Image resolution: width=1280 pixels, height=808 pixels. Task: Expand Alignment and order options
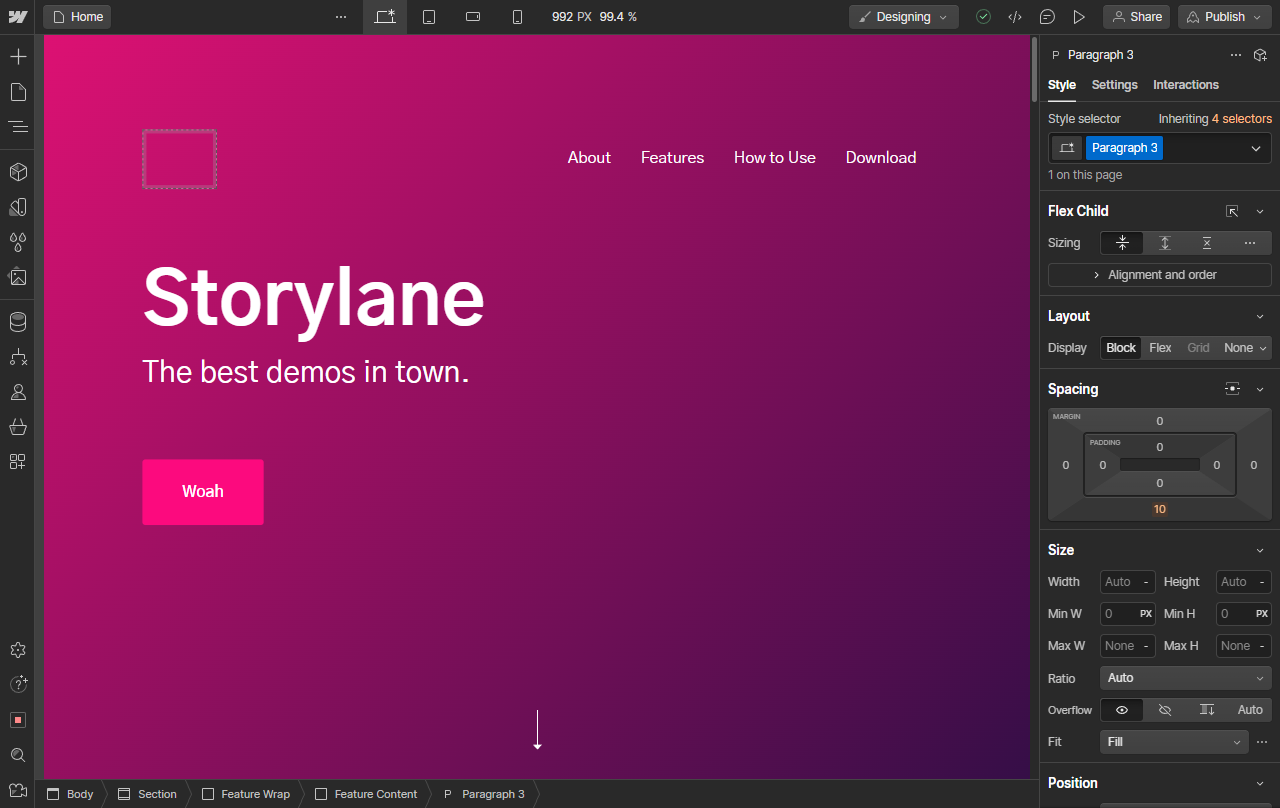click(x=1160, y=275)
